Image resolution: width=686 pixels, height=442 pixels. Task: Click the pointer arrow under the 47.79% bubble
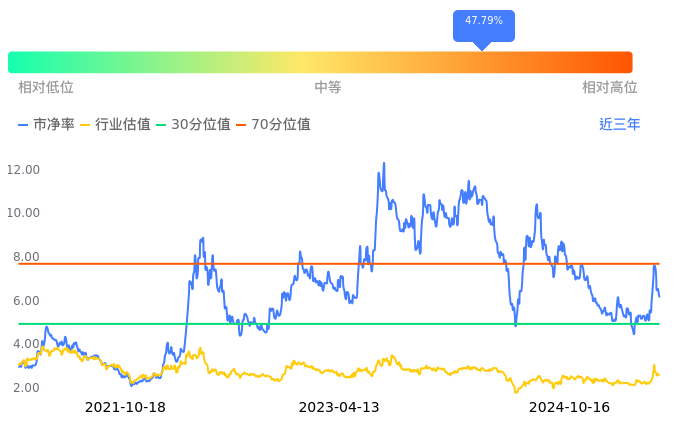click(x=483, y=46)
